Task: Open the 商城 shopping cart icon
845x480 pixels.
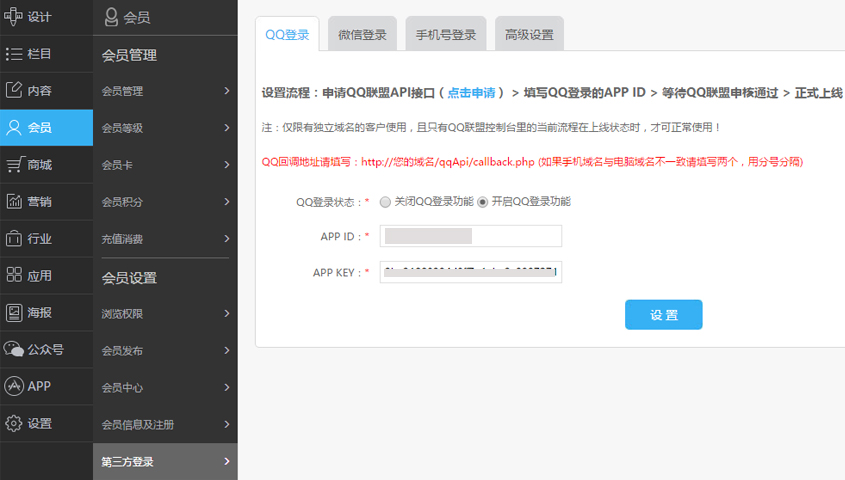Action: coord(15,164)
